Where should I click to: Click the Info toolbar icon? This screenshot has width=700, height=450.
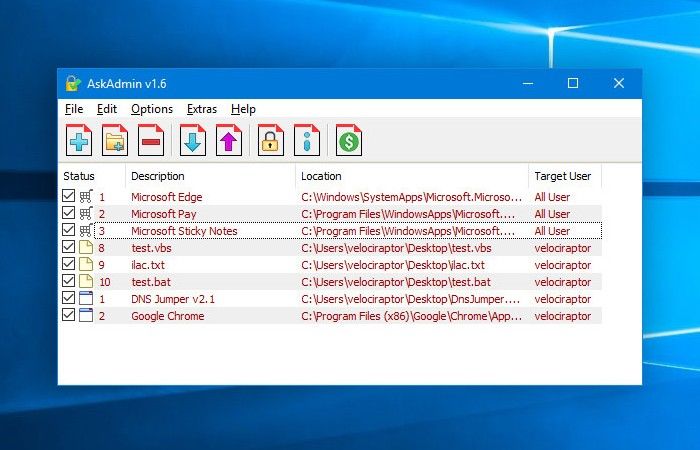click(307, 141)
